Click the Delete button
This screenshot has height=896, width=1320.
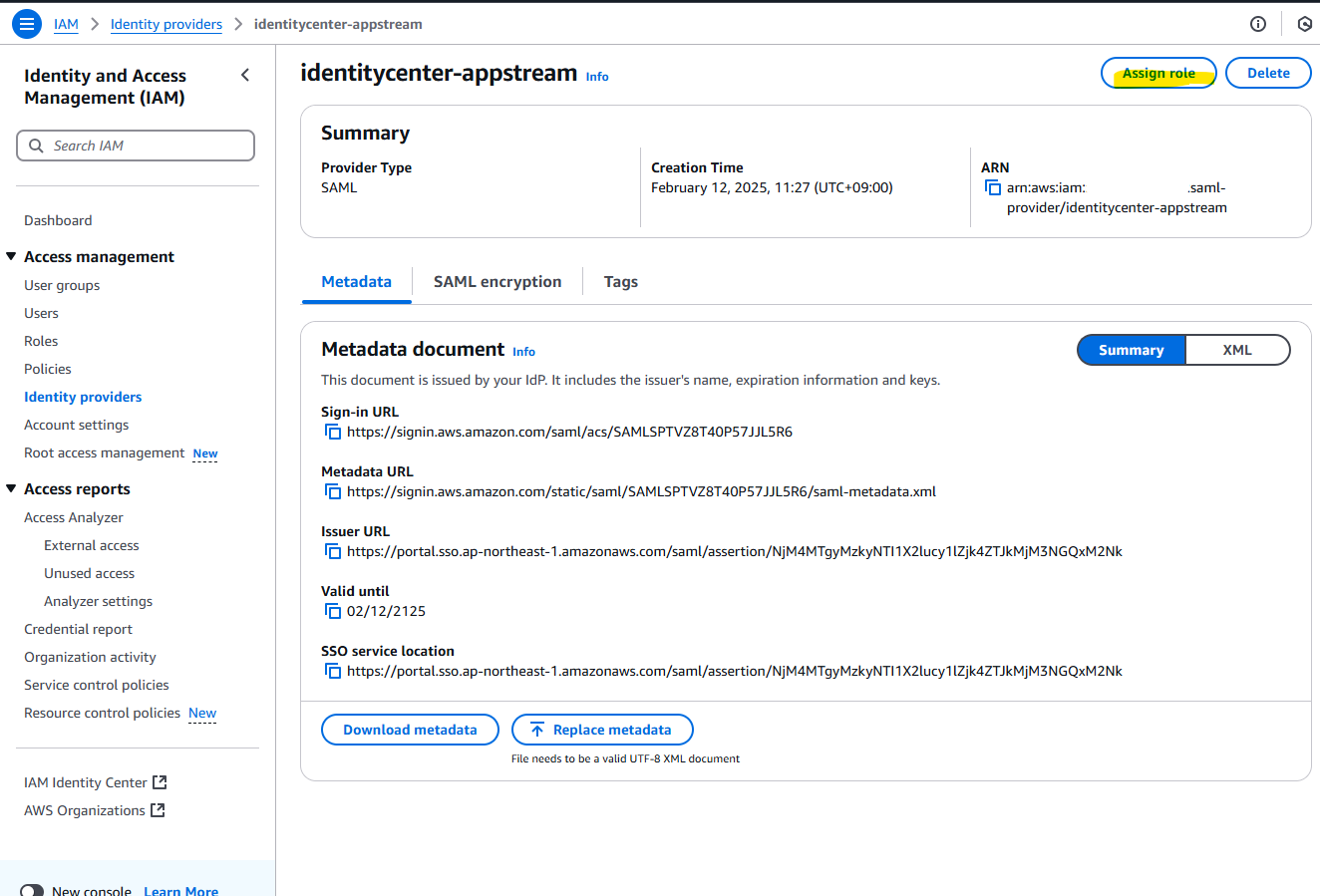click(x=1268, y=73)
